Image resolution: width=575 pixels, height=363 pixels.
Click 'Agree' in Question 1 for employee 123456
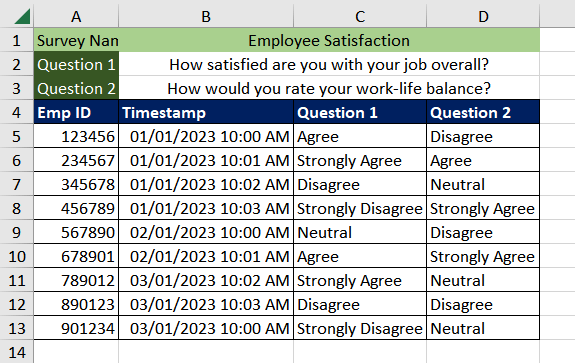coord(360,136)
